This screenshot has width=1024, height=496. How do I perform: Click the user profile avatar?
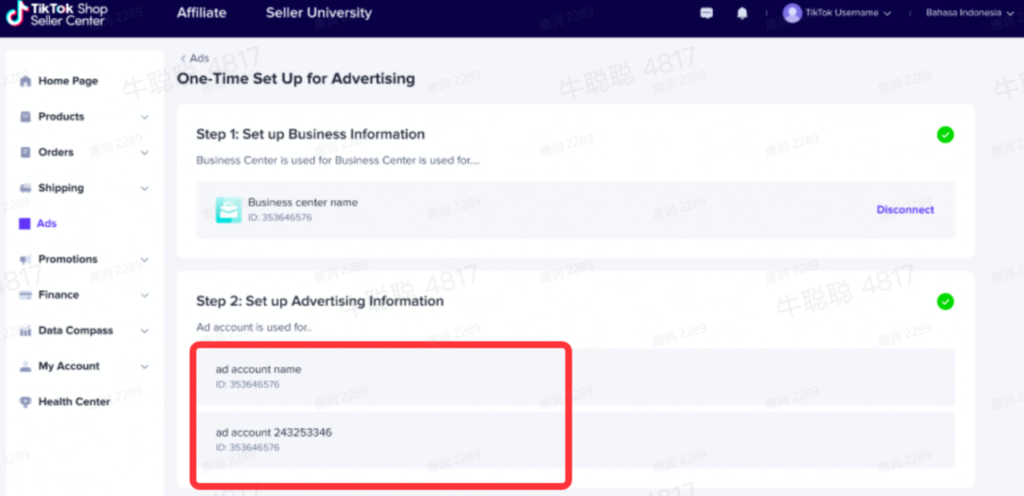[x=792, y=13]
